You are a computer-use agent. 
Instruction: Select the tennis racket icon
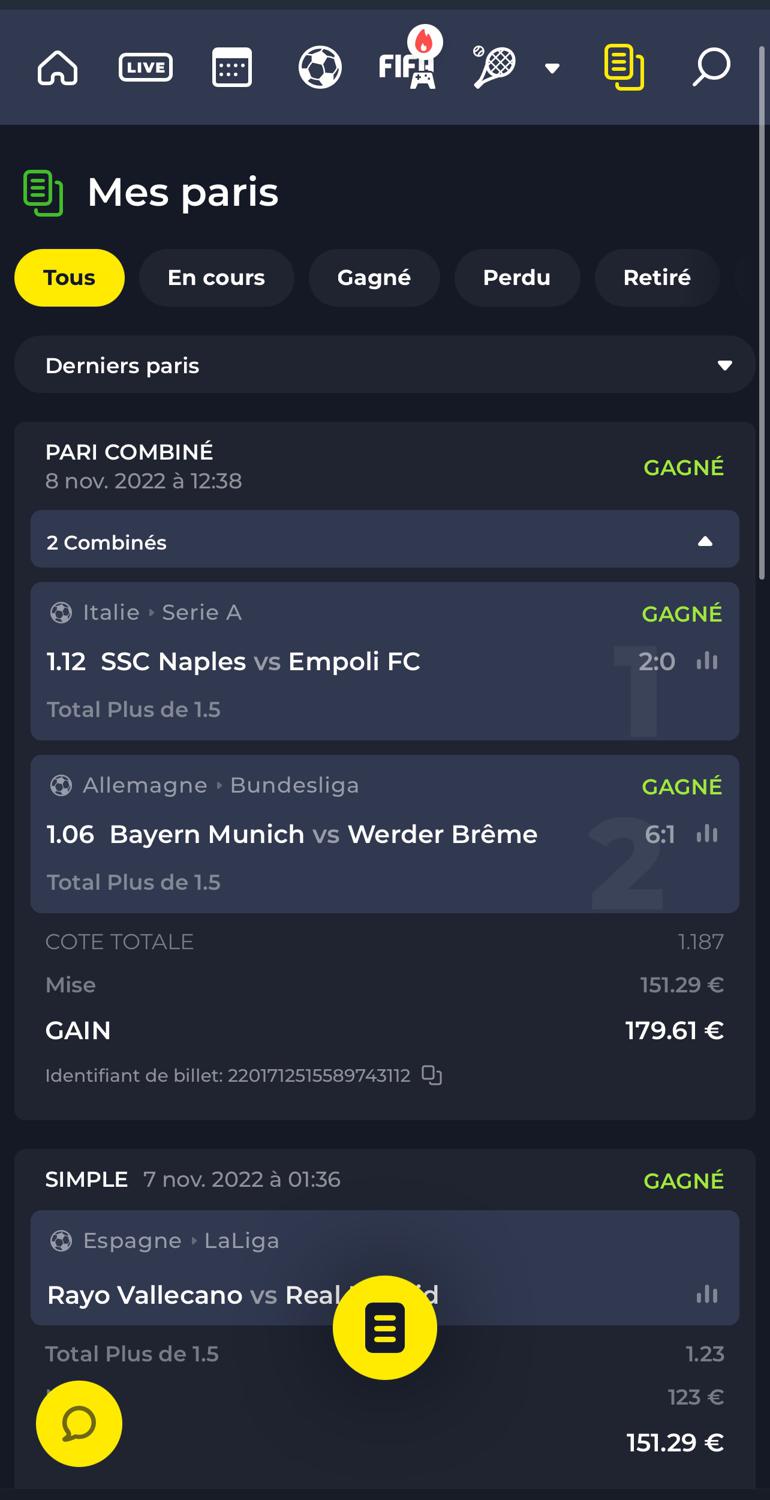coord(494,68)
